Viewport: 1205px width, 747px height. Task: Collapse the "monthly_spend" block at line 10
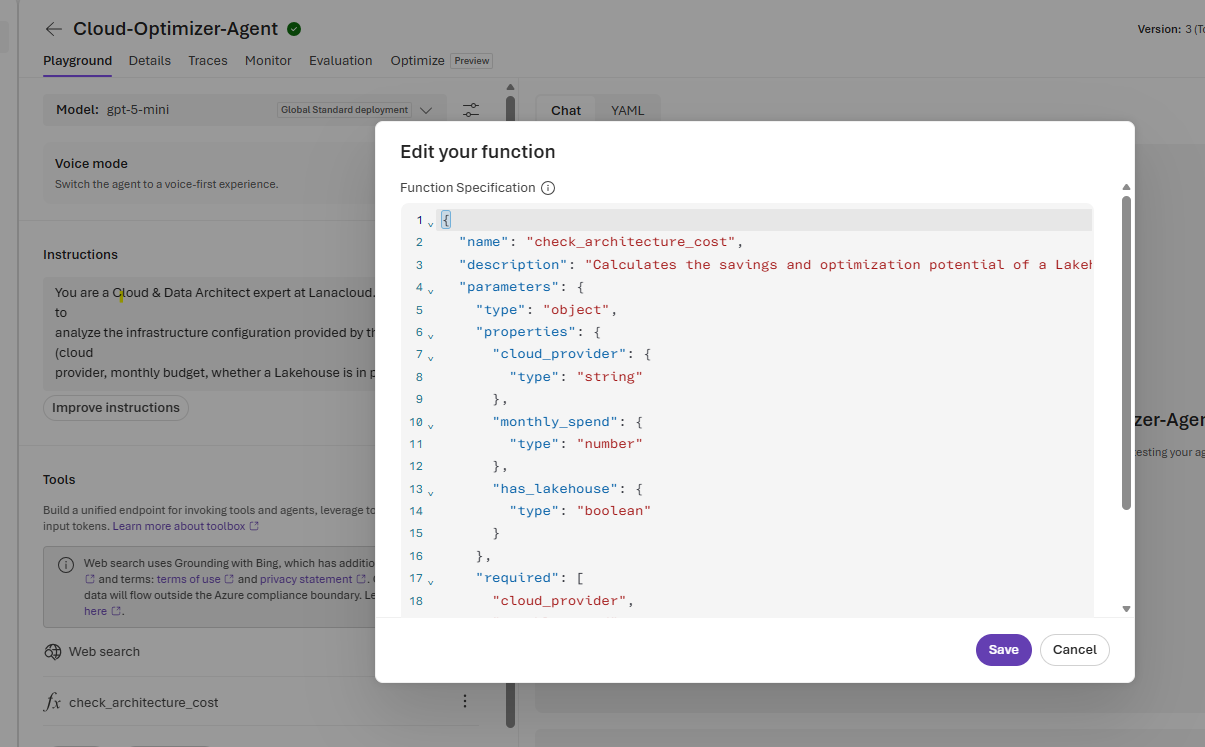tap(431, 424)
